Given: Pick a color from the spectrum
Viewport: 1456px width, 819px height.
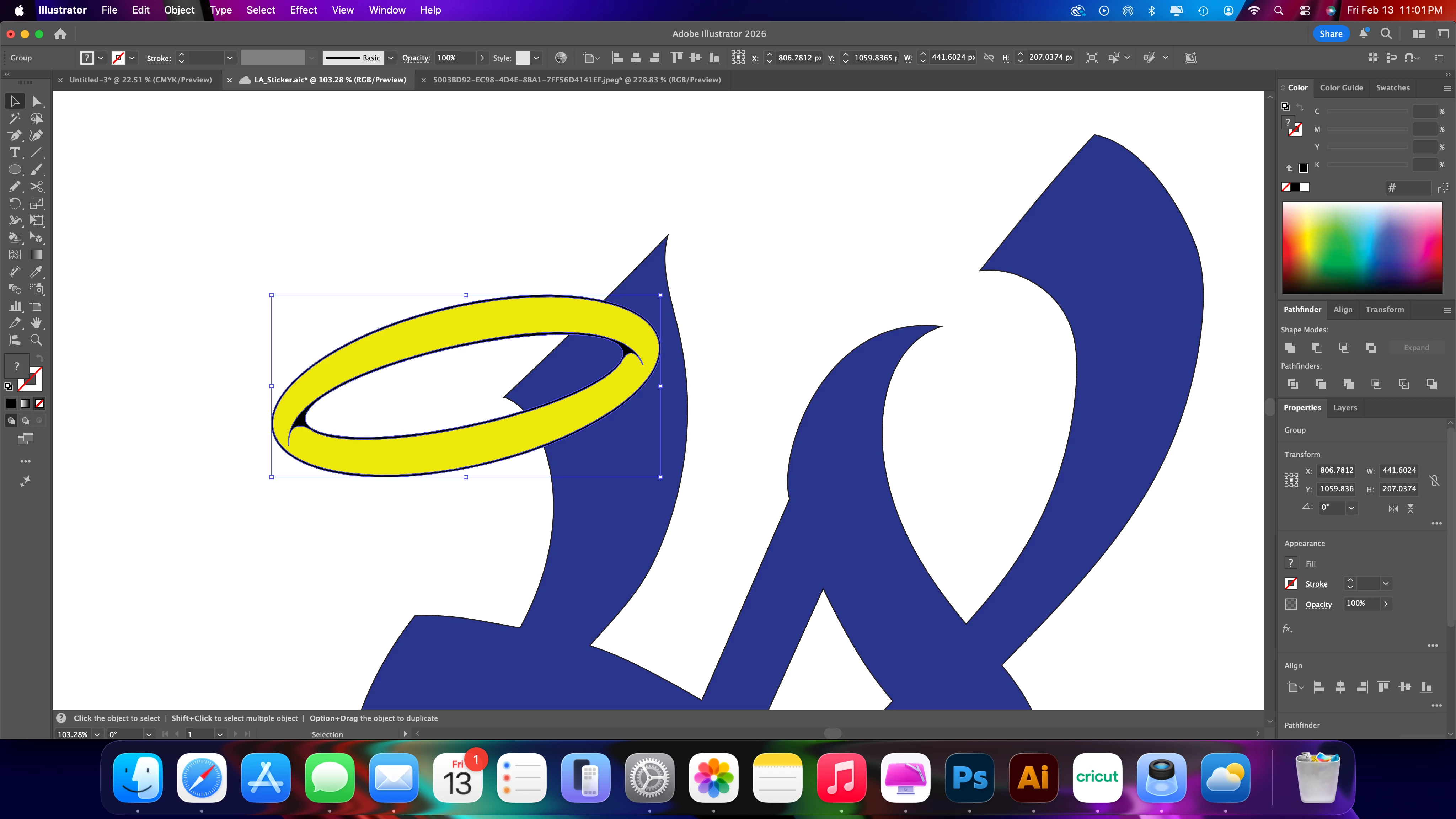Looking at the screenshot, I should tap(1362, 247).
